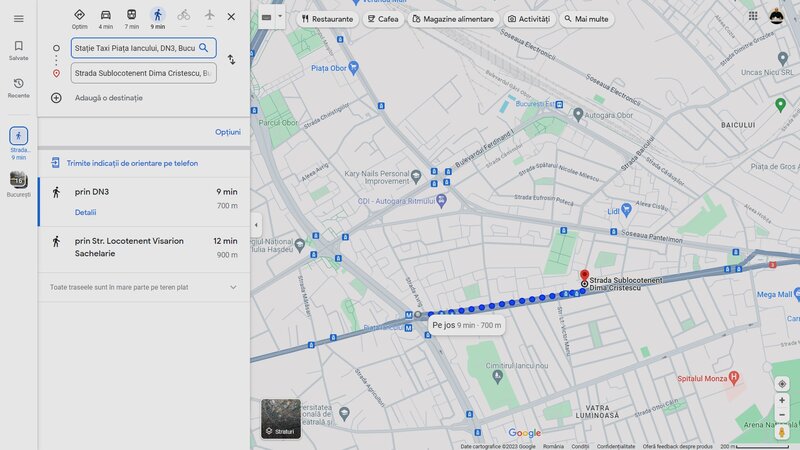Viewport: 800px width, 450px height.
Task: Click the keyboard input tool icon
Action: 266,17
